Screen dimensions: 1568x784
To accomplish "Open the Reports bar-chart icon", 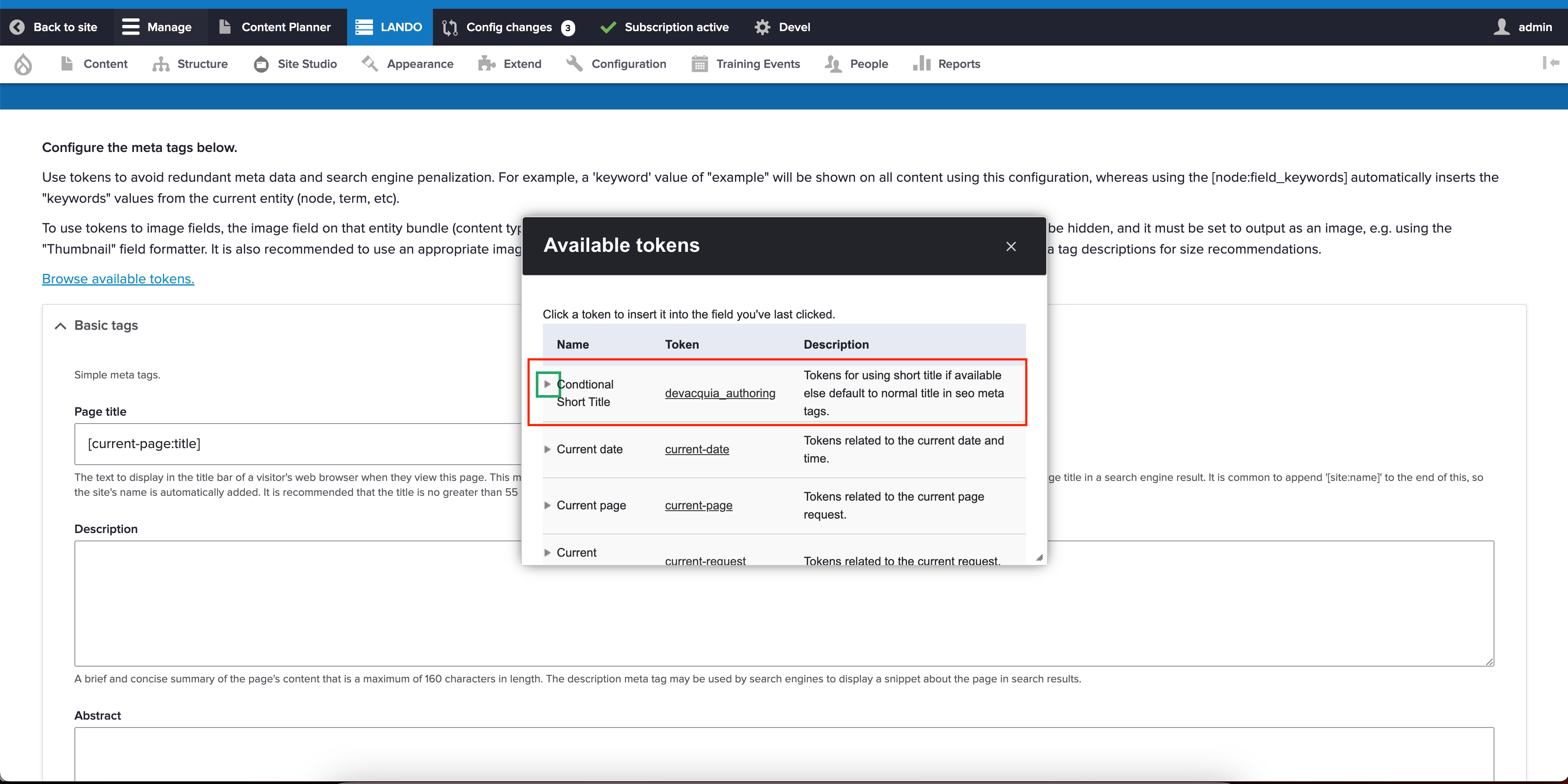I will 921,64.
